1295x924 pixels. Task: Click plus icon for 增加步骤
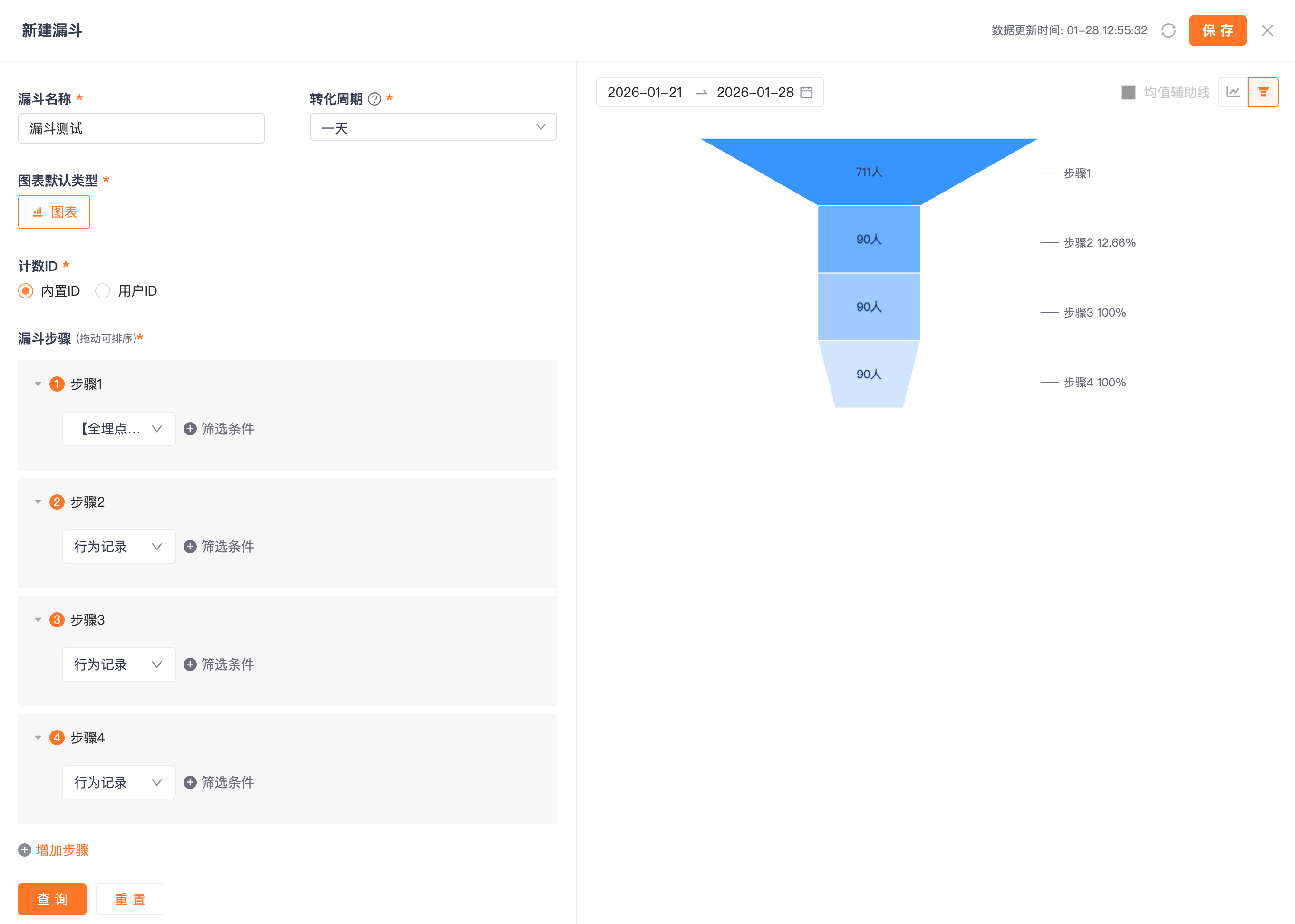tap(24, 850)
